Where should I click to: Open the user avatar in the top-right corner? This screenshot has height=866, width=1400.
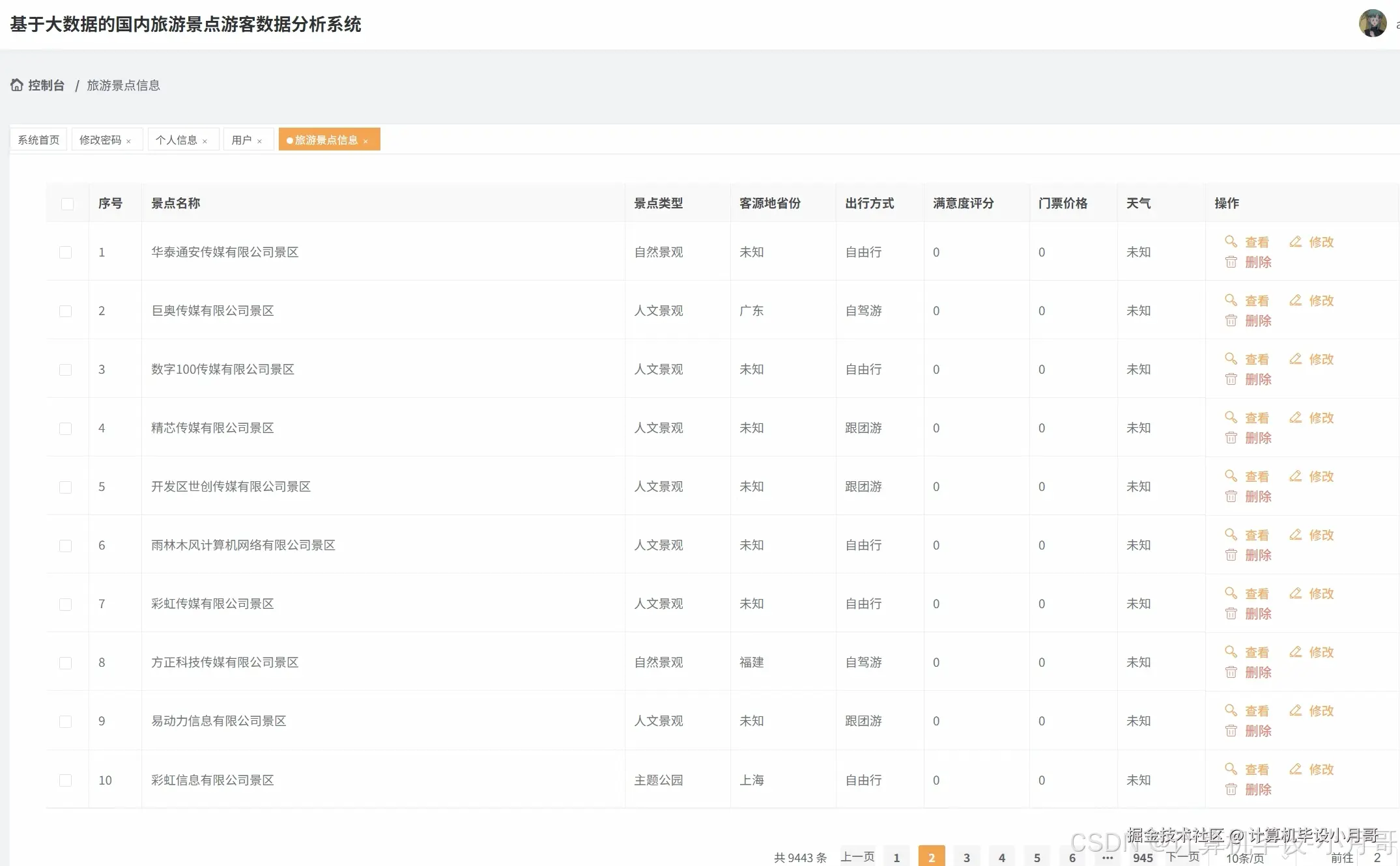point(1372,23)
